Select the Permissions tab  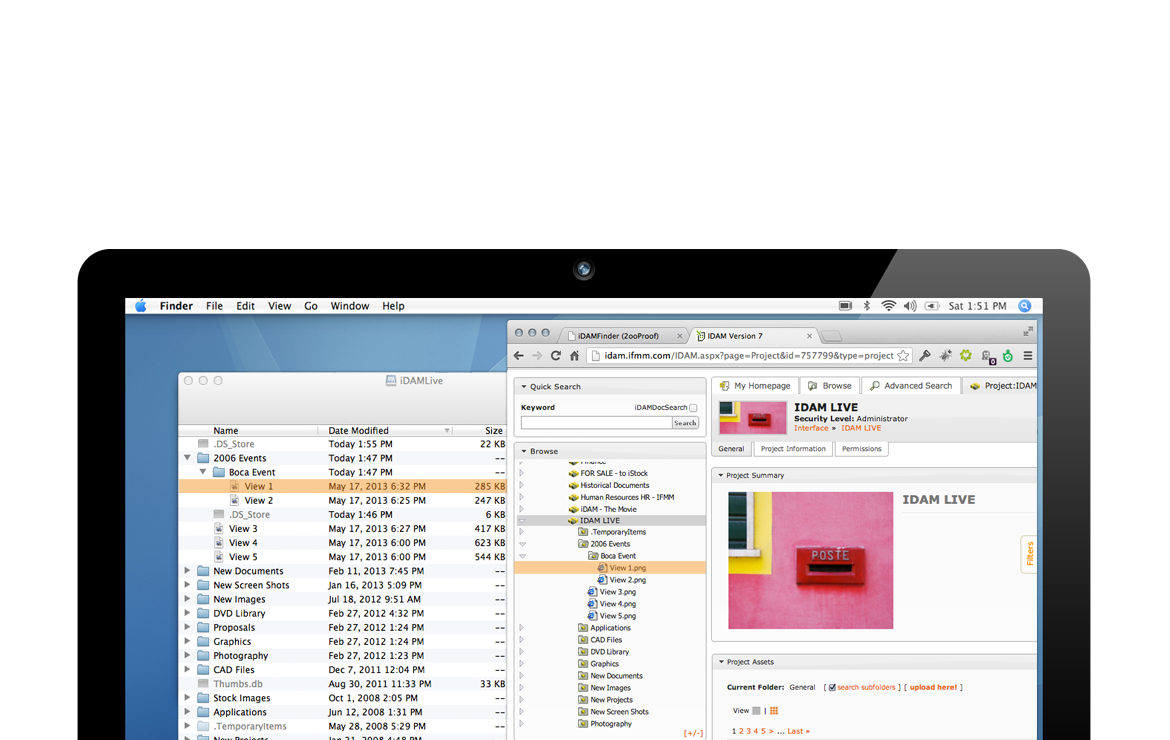(862, 449)
